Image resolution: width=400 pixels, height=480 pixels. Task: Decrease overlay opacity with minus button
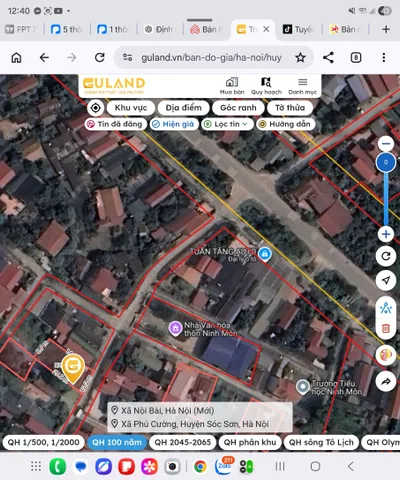pyautogui.click(x=386, y=144)
